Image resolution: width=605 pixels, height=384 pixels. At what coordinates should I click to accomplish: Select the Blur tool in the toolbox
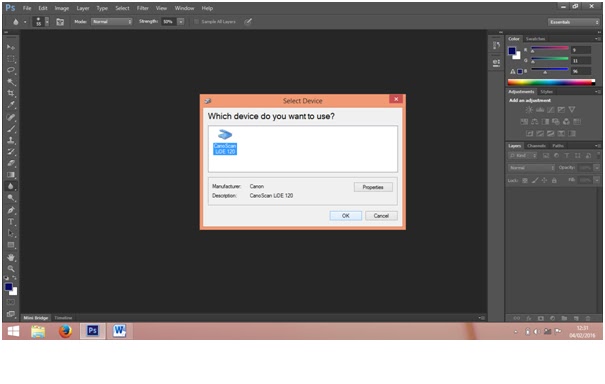[11, 186]
